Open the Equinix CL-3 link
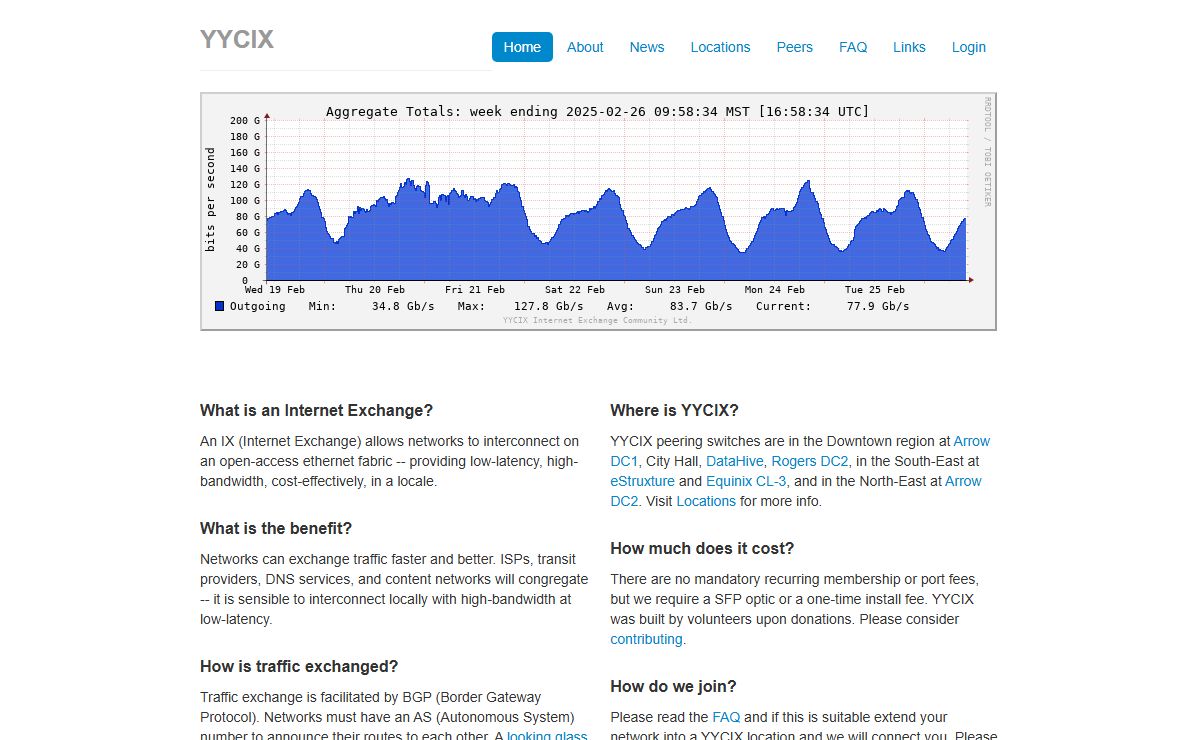Image resolution: width=1200 pixels, height=740 pixels. click(746, 481)
